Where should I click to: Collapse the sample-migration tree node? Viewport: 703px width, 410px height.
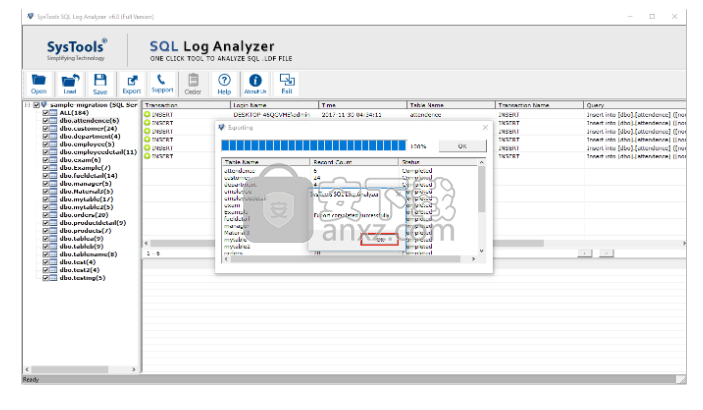tap(27, 105)
